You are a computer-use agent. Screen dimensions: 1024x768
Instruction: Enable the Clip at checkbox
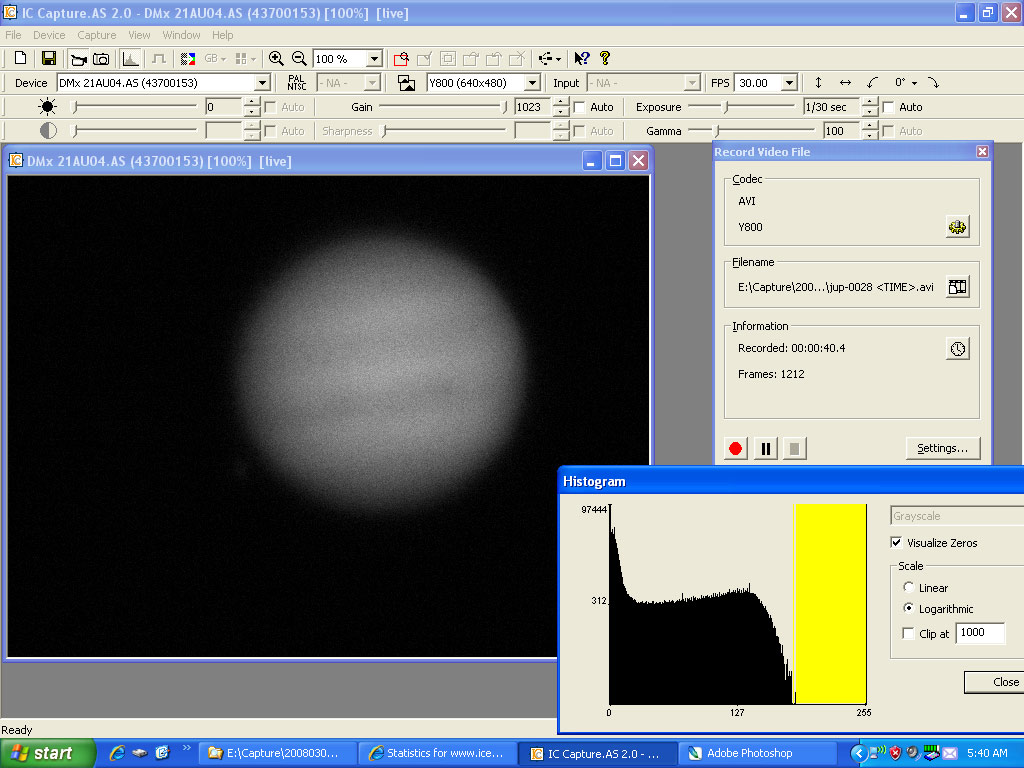908,633
